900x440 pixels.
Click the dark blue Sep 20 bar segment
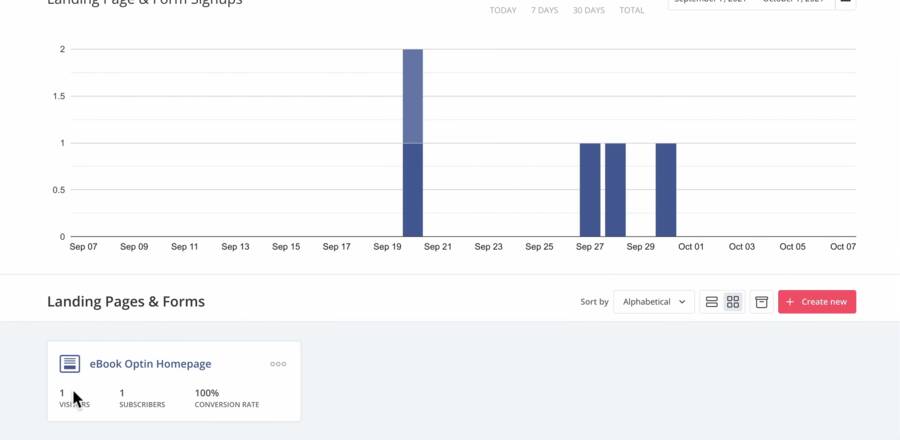point(413,190)
